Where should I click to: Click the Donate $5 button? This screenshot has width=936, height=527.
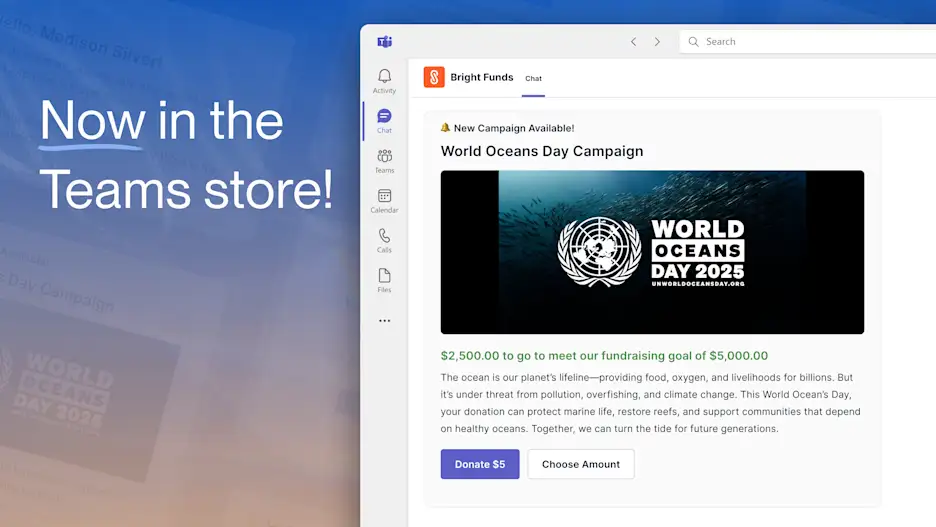(x=480, y=464)
